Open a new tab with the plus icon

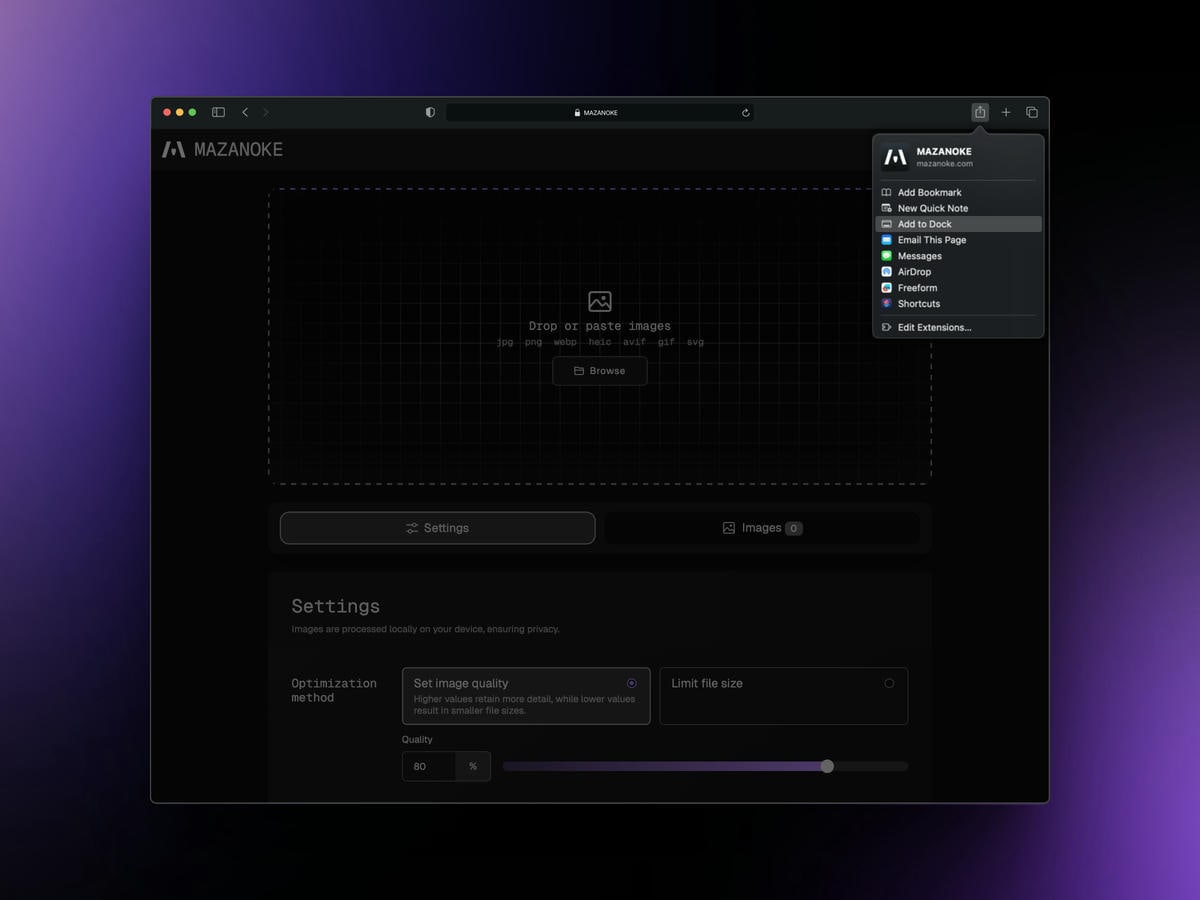pos(1006,112)
